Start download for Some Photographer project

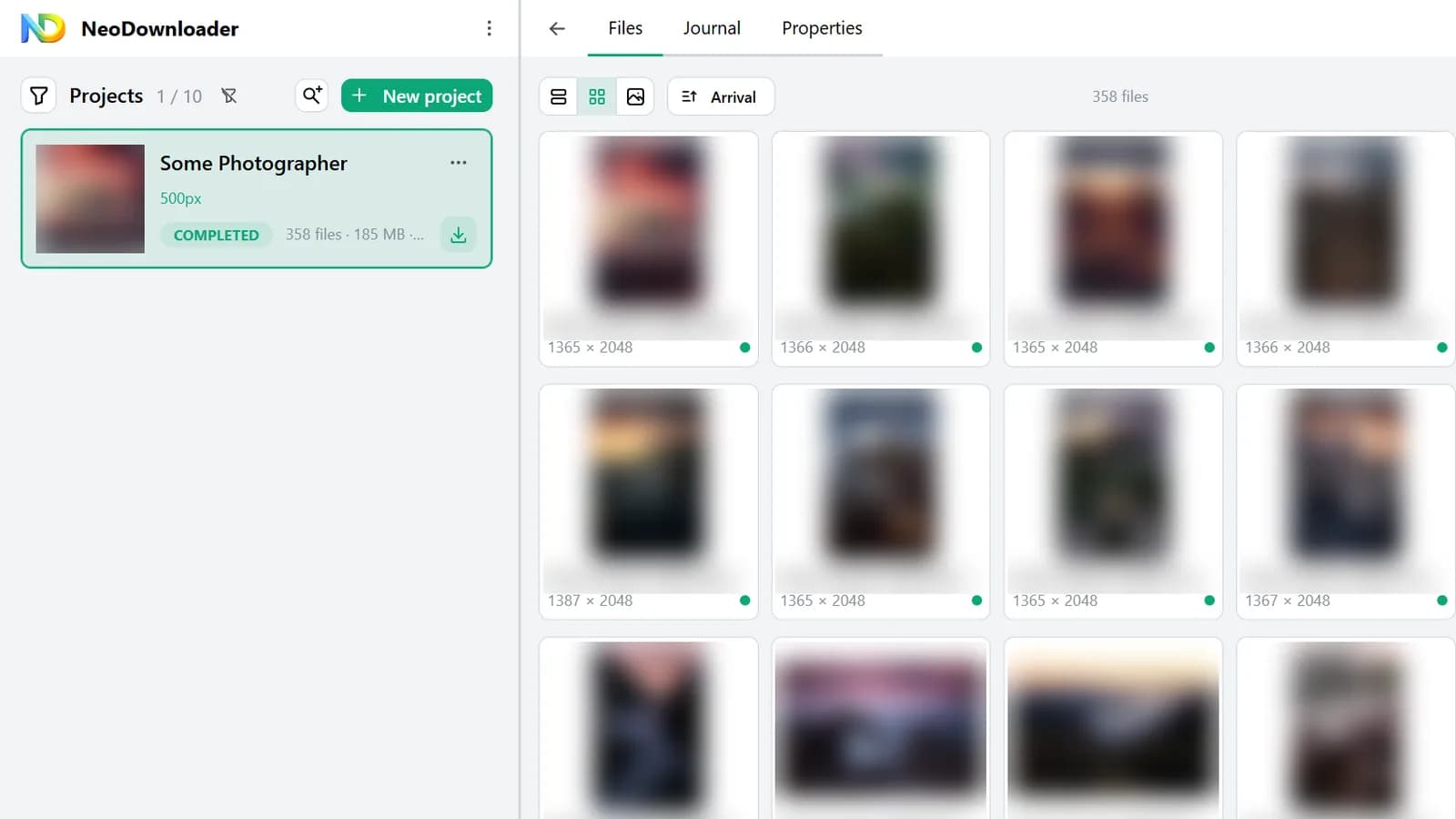[459, 235]
